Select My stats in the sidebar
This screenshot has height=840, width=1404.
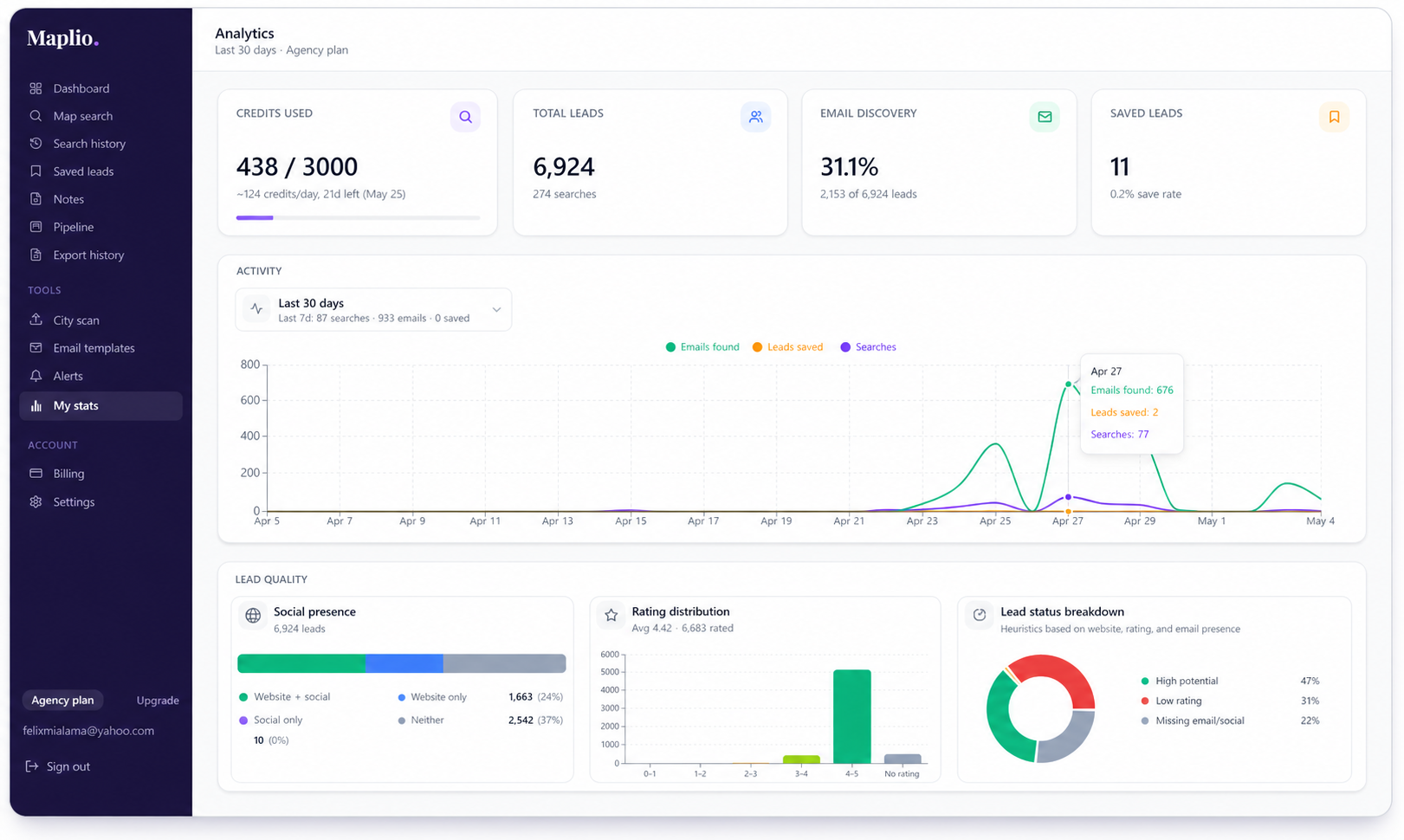pyautogui.click(x=100, y=405)
